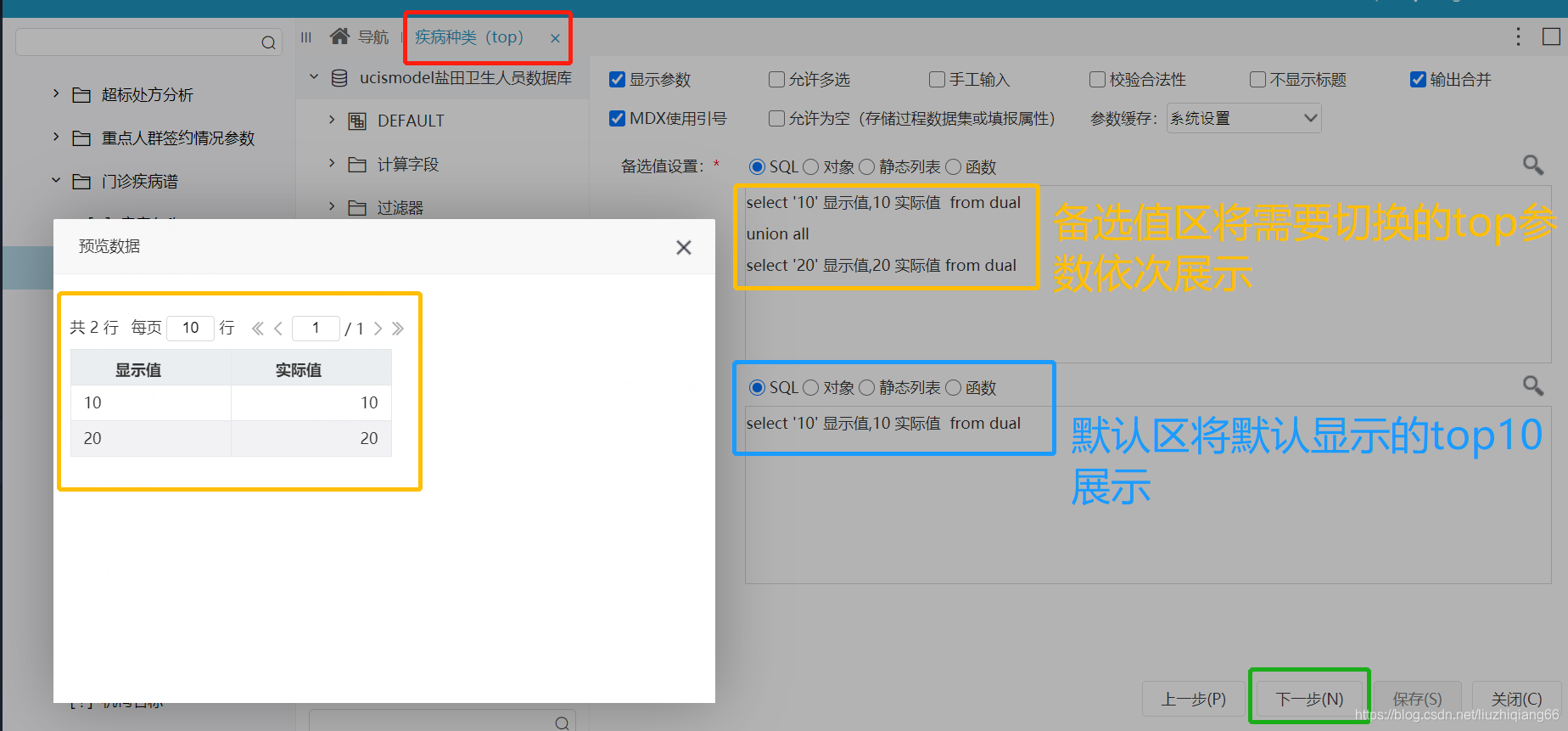This screenshot has width=1568, height=731.
Task: Enable the 允许为空 checkbox
Action: [776, 118]
